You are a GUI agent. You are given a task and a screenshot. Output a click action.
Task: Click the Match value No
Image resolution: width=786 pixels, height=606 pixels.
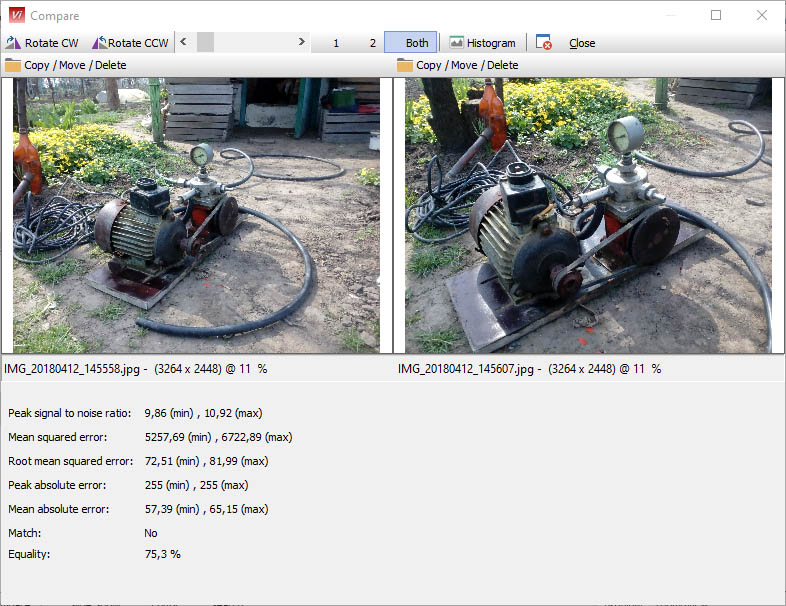[x=151, y=533]
